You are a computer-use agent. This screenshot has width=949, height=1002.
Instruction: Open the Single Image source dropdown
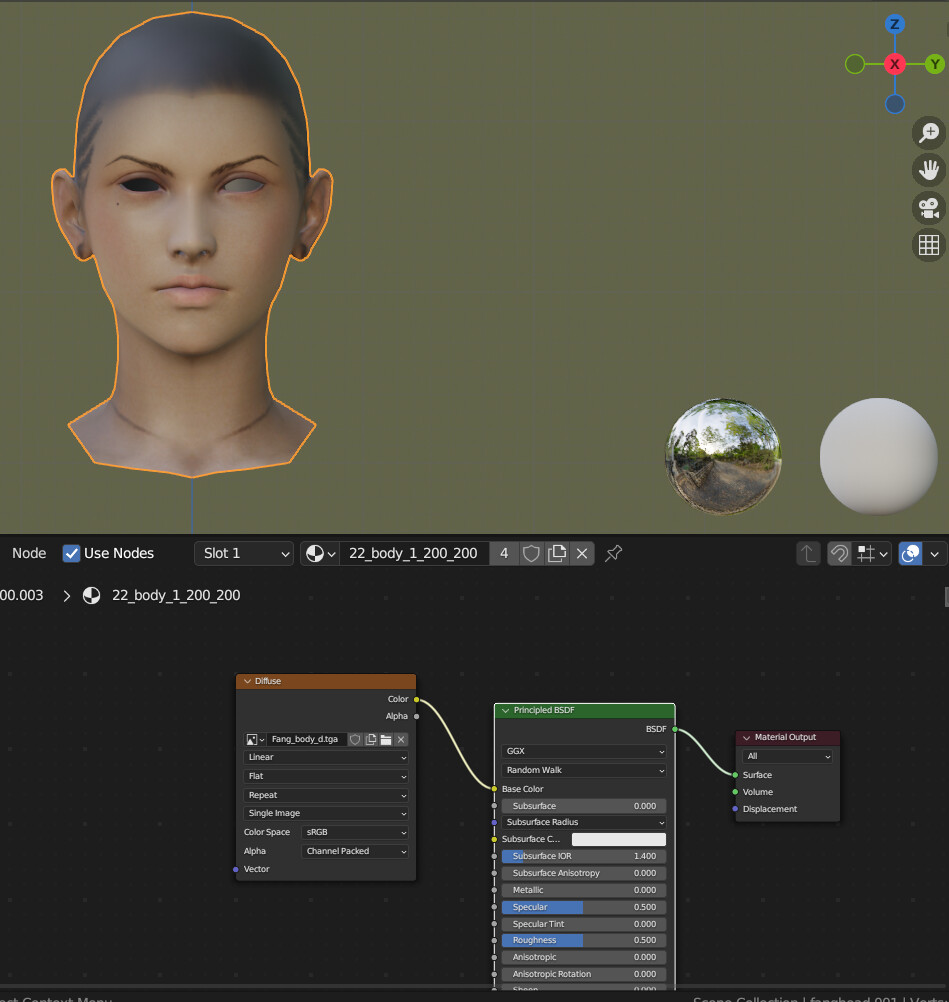coord(326,813)
